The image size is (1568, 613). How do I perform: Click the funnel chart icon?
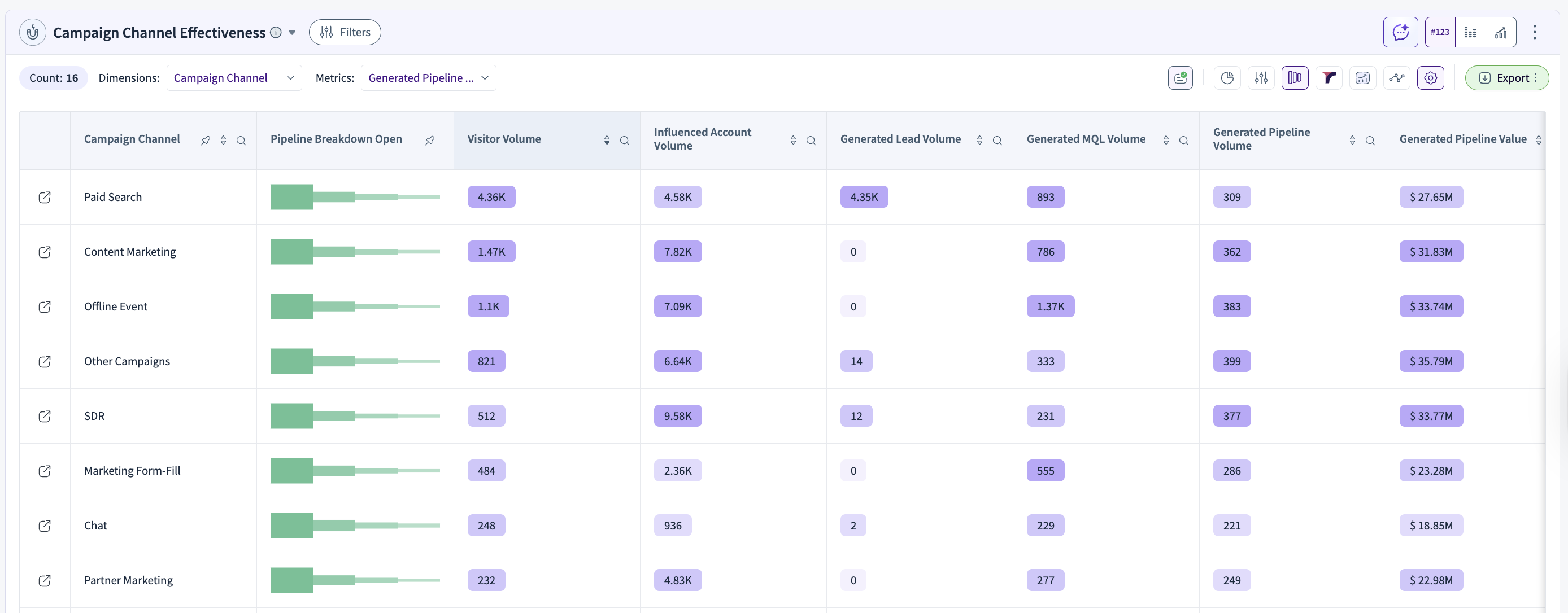(x=1329, y=78)
